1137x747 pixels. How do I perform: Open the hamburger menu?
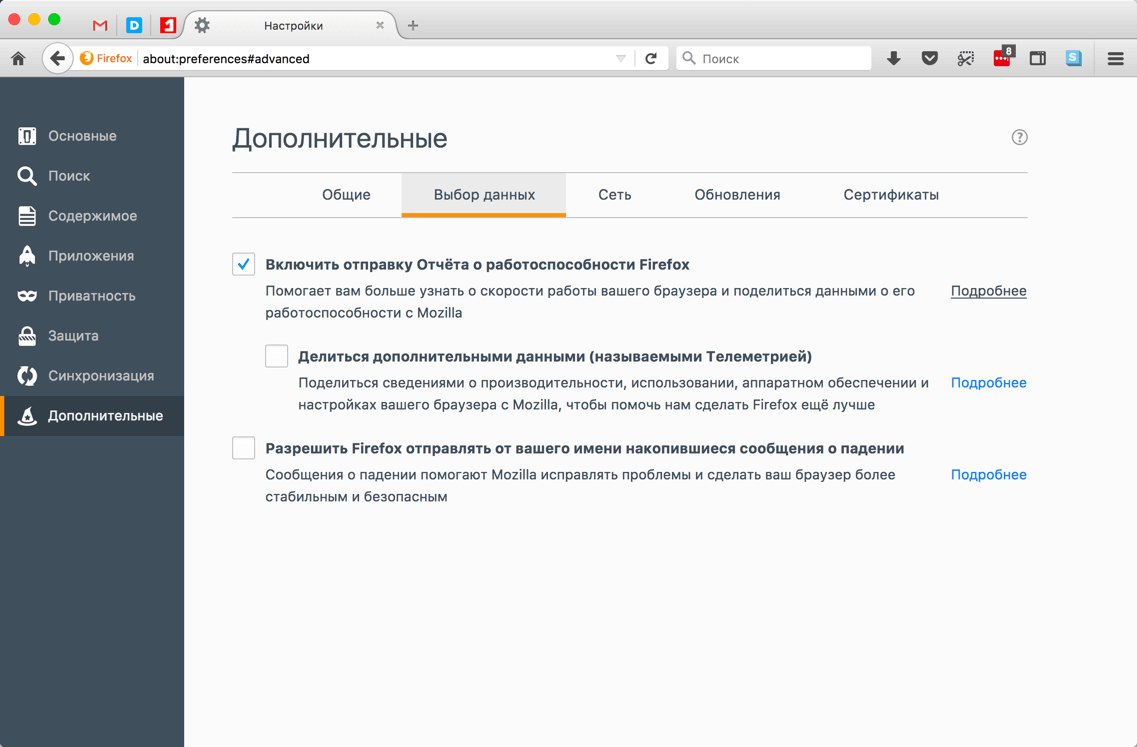[x=1115, y=59]
